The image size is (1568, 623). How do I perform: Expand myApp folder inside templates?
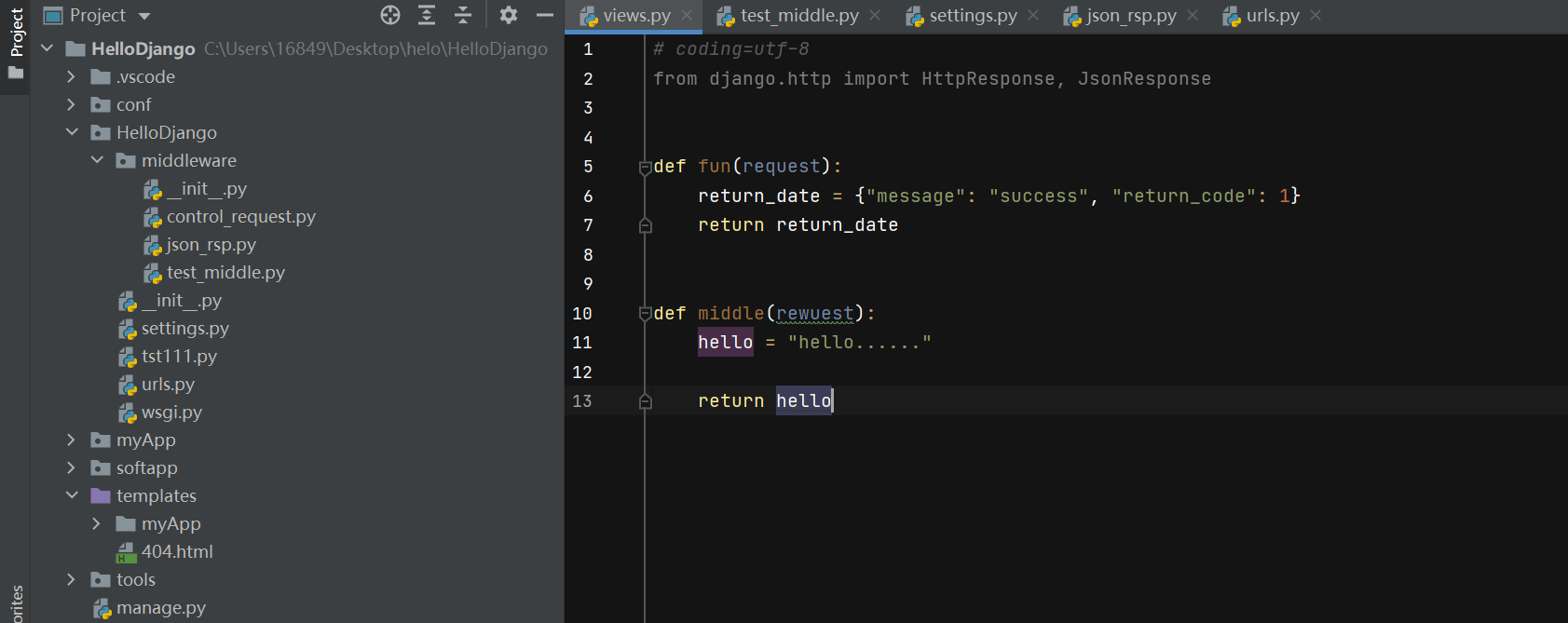97,523
